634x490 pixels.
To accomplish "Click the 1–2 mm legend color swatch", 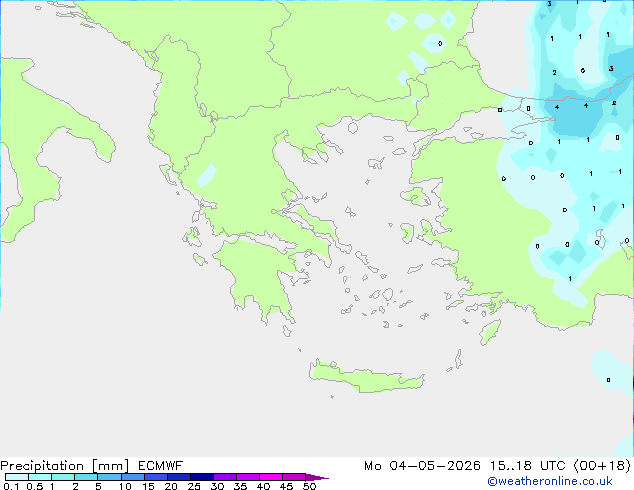I will tap(63, 477).
